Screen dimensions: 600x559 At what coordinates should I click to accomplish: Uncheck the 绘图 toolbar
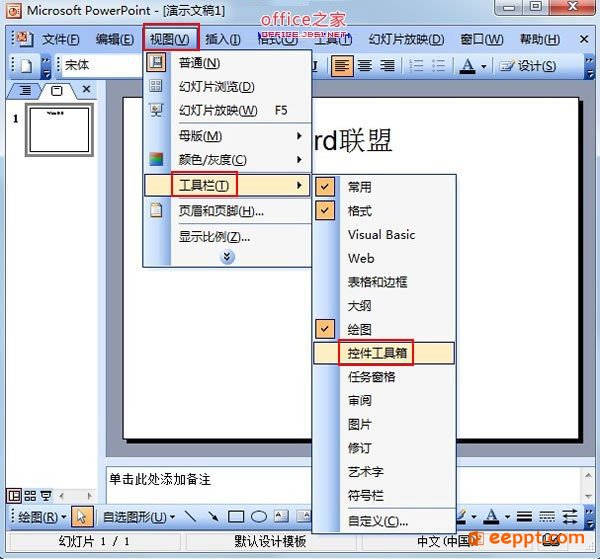(384, 329)
